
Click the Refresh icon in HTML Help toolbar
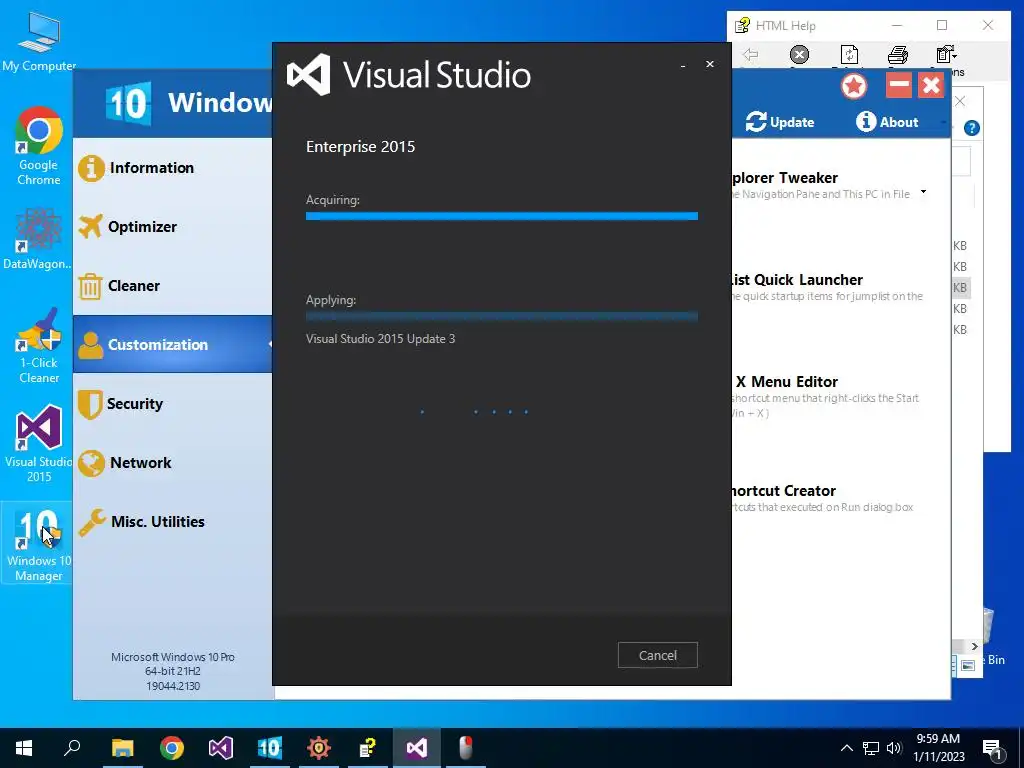click(x=849, y=55)
